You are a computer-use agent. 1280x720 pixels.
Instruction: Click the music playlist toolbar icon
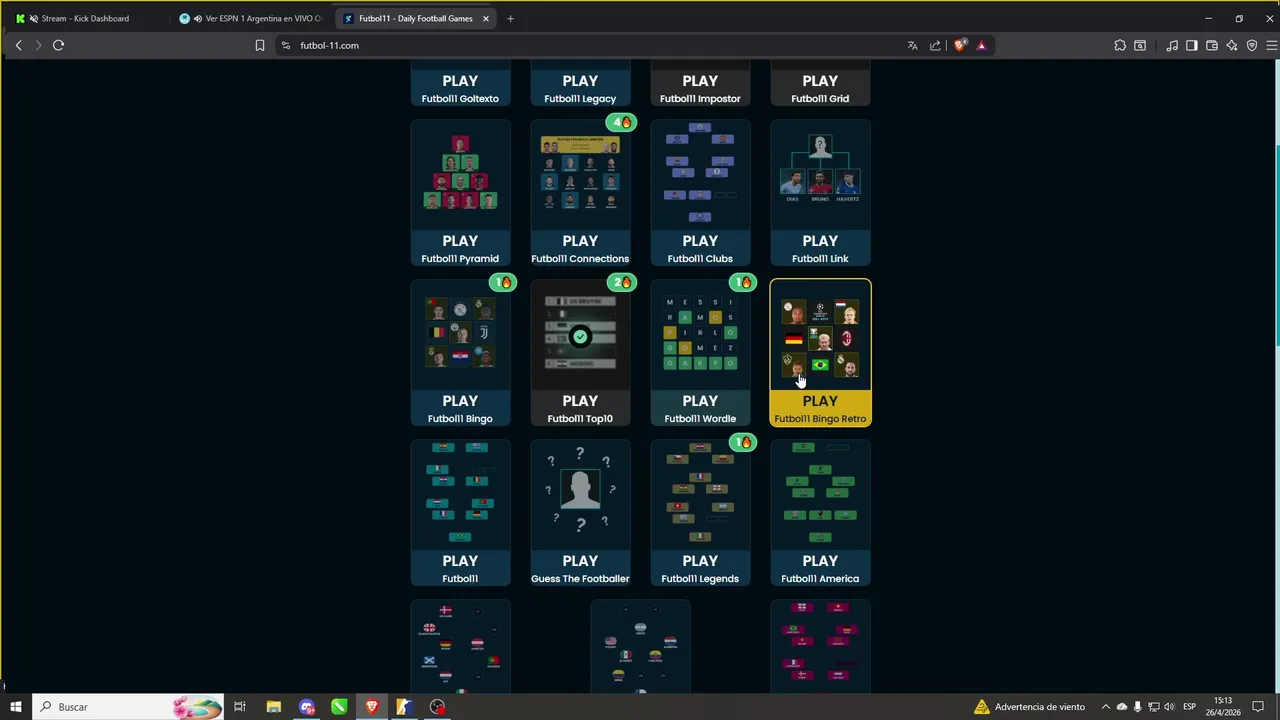[x=1171, y=45]
